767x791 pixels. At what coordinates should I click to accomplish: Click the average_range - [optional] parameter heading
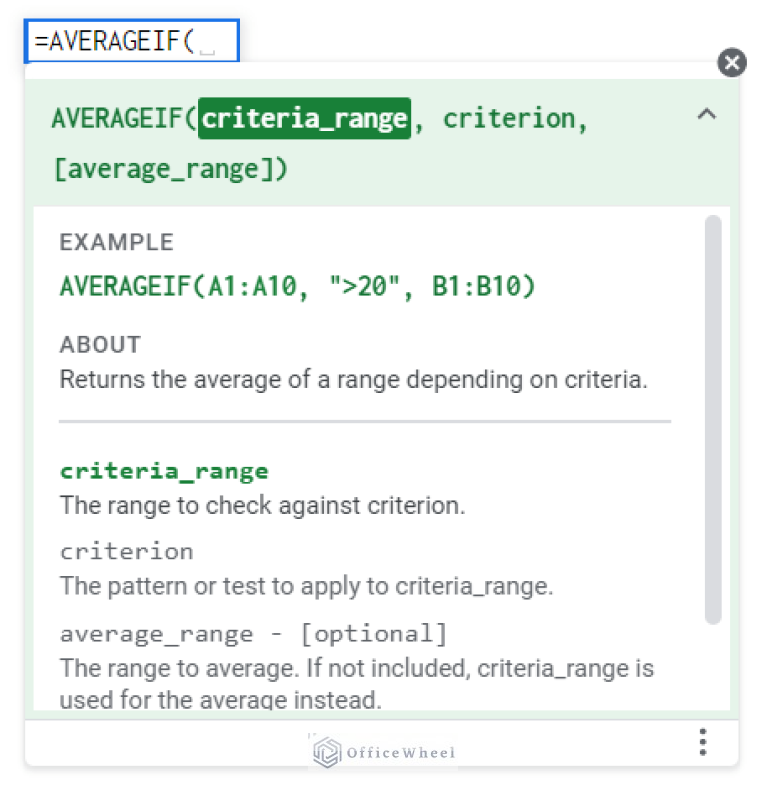coord(253,634)
